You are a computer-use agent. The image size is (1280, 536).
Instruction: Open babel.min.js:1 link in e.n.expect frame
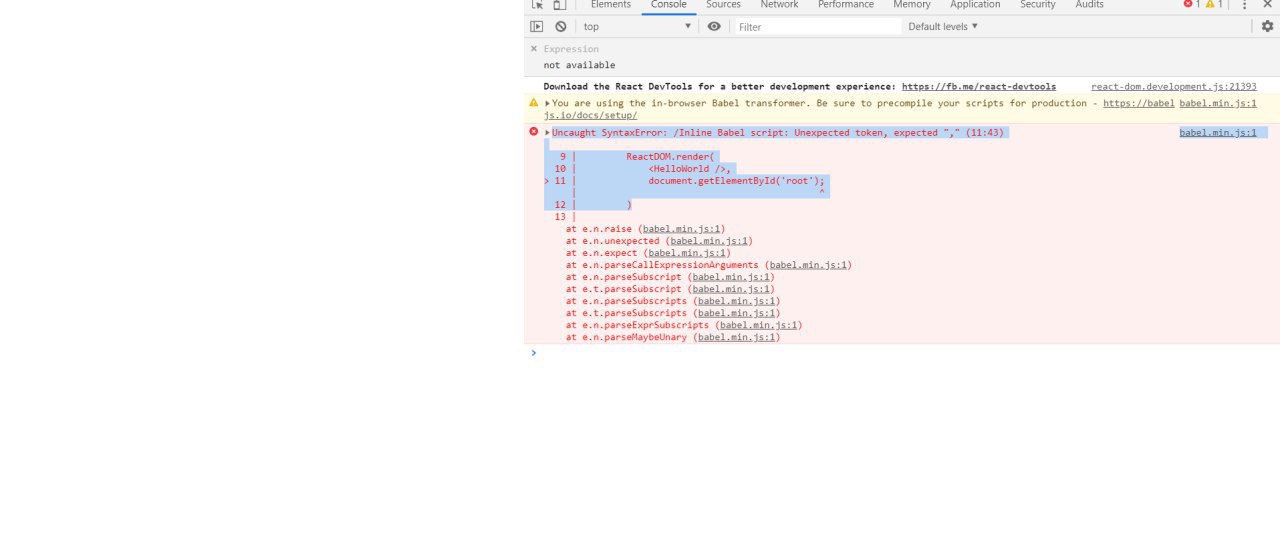pos(687,253)
